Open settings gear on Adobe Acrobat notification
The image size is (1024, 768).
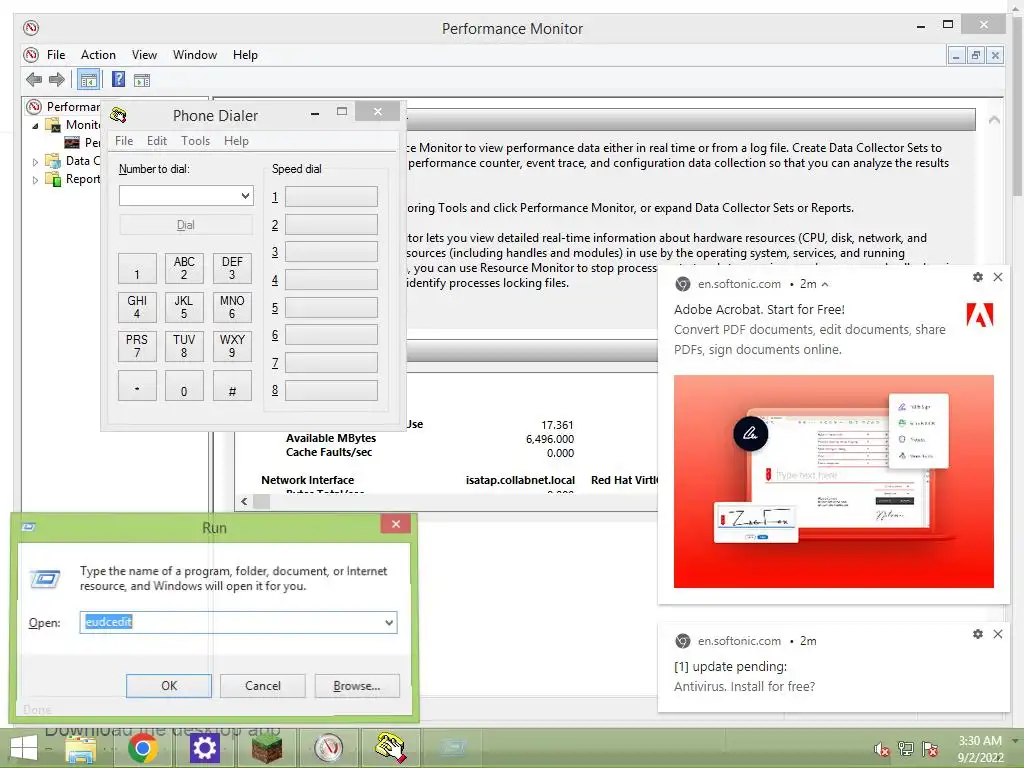coord(978,277)
